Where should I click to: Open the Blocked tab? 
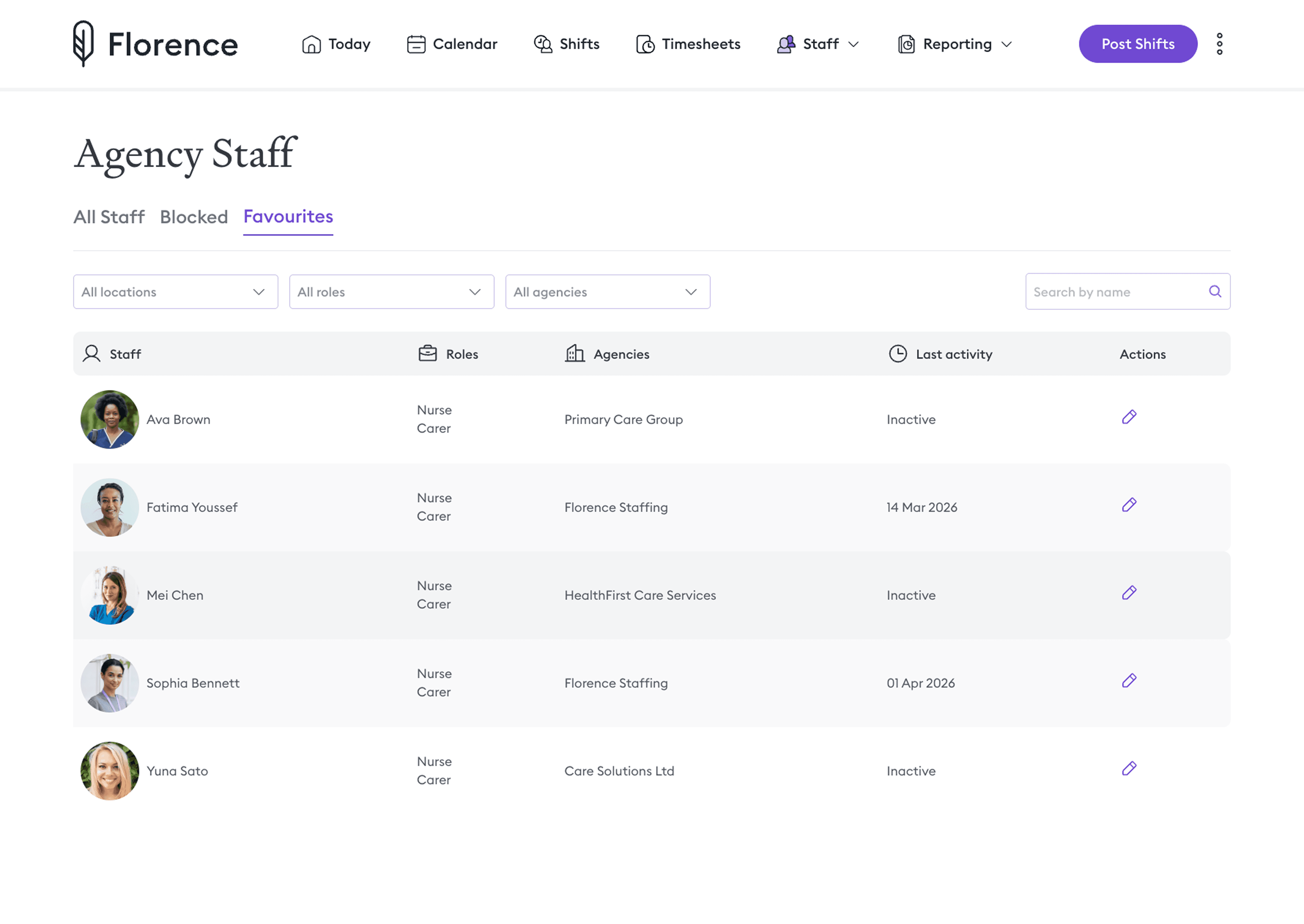pyautogui.click(x=193, y=217)
